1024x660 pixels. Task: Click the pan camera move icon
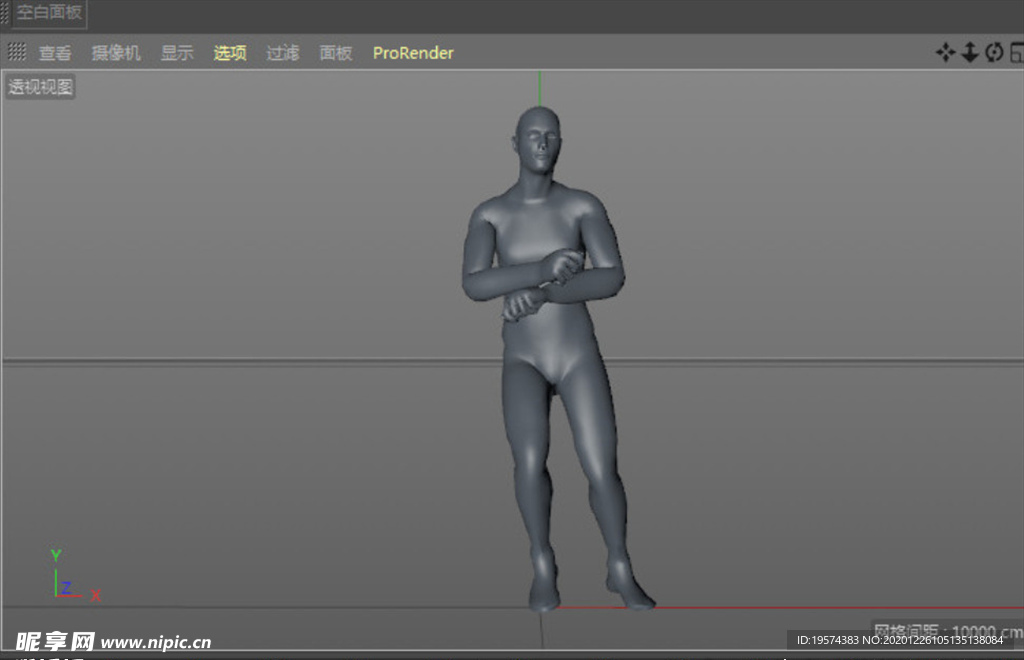(945, 53)
